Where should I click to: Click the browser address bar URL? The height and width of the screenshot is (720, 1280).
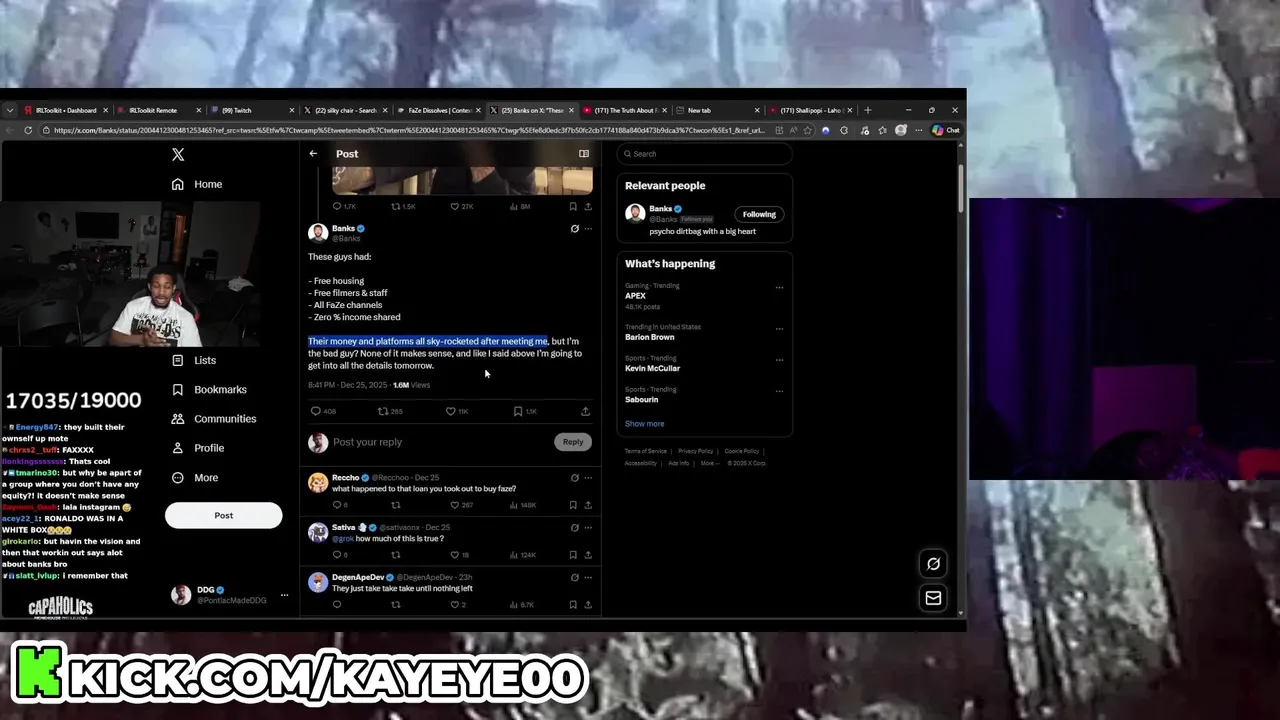pyautogui.click(x=410, y=130)
